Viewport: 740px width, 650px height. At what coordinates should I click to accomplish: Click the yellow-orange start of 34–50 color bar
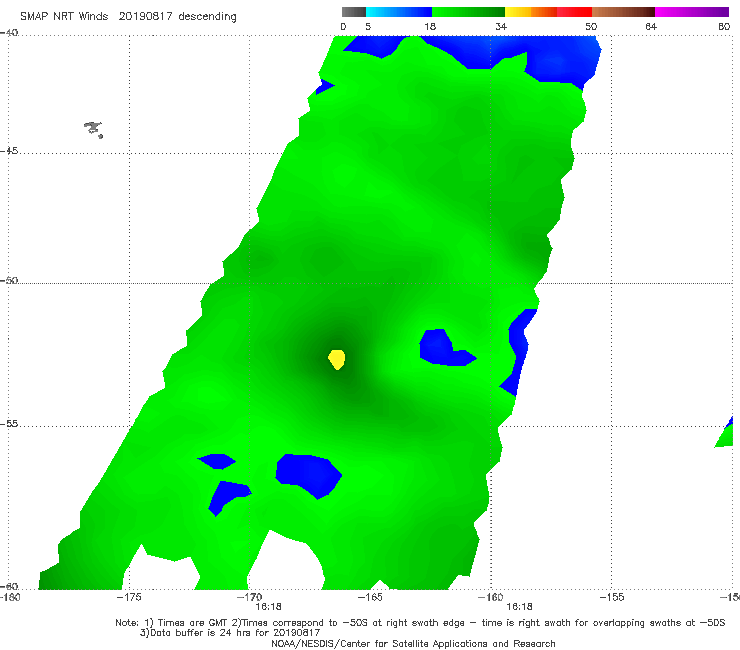518,12
